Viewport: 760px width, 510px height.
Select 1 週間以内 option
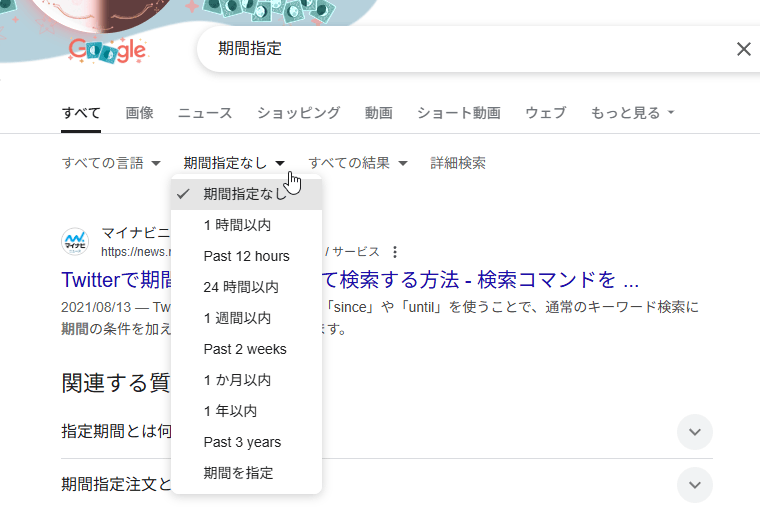247,318
